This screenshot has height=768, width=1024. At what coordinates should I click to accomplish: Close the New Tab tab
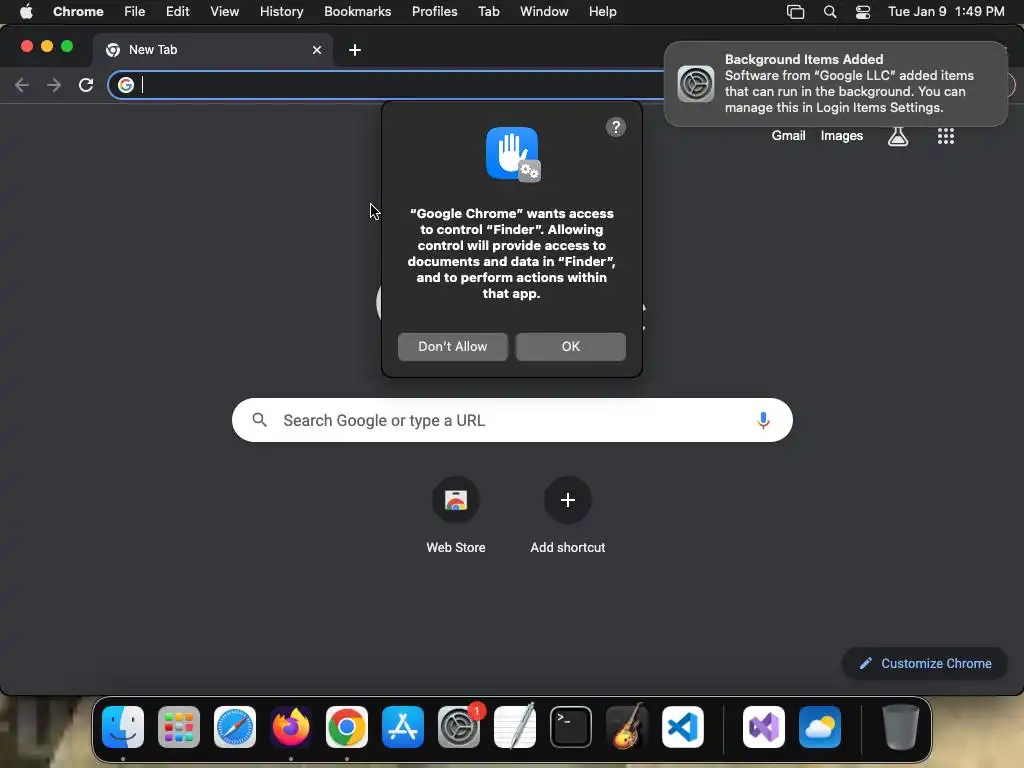coord(317,50)
